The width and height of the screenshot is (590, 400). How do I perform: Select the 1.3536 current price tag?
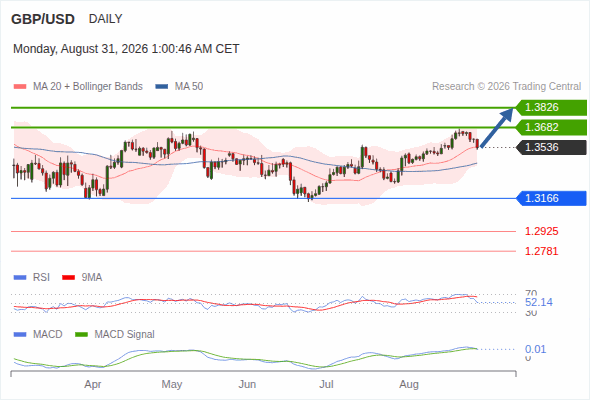click(551, 148)
